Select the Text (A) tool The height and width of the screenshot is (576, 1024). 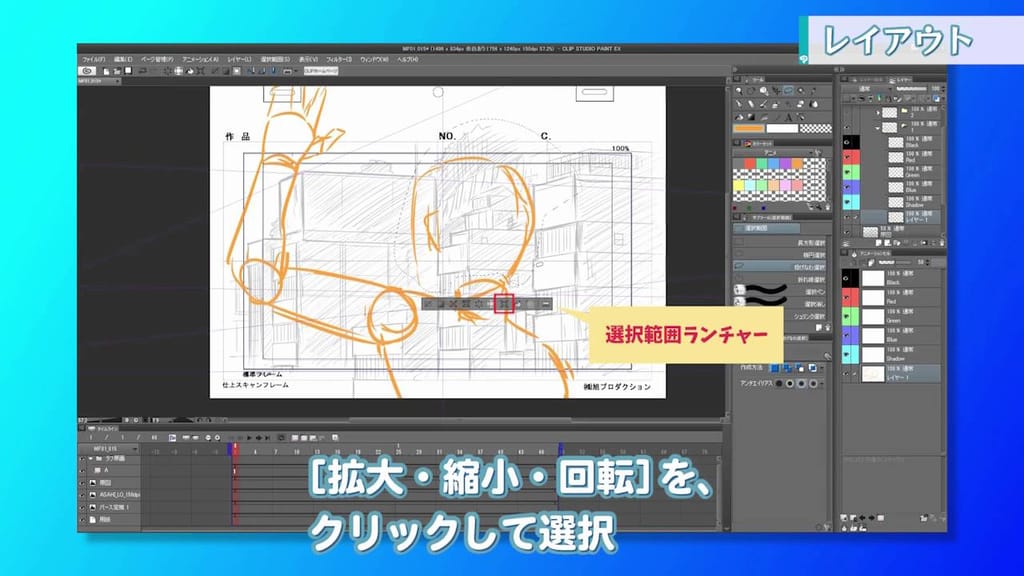coord(788,117)
